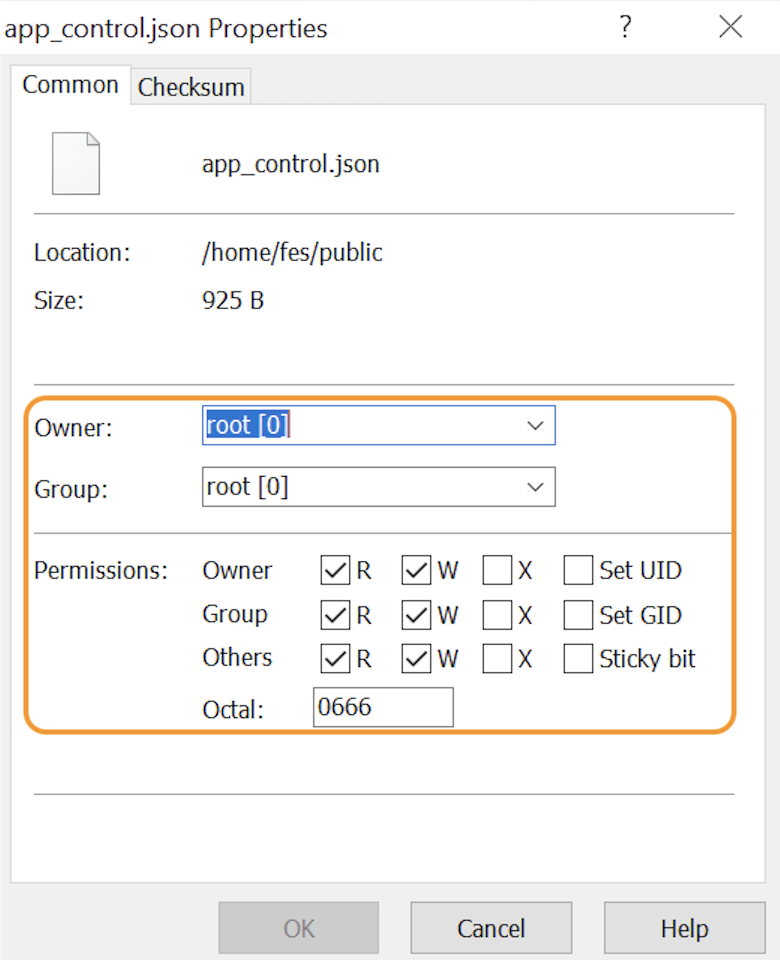Enable Owner execute permission
The image size is (780, 960).
click(497, 571)
